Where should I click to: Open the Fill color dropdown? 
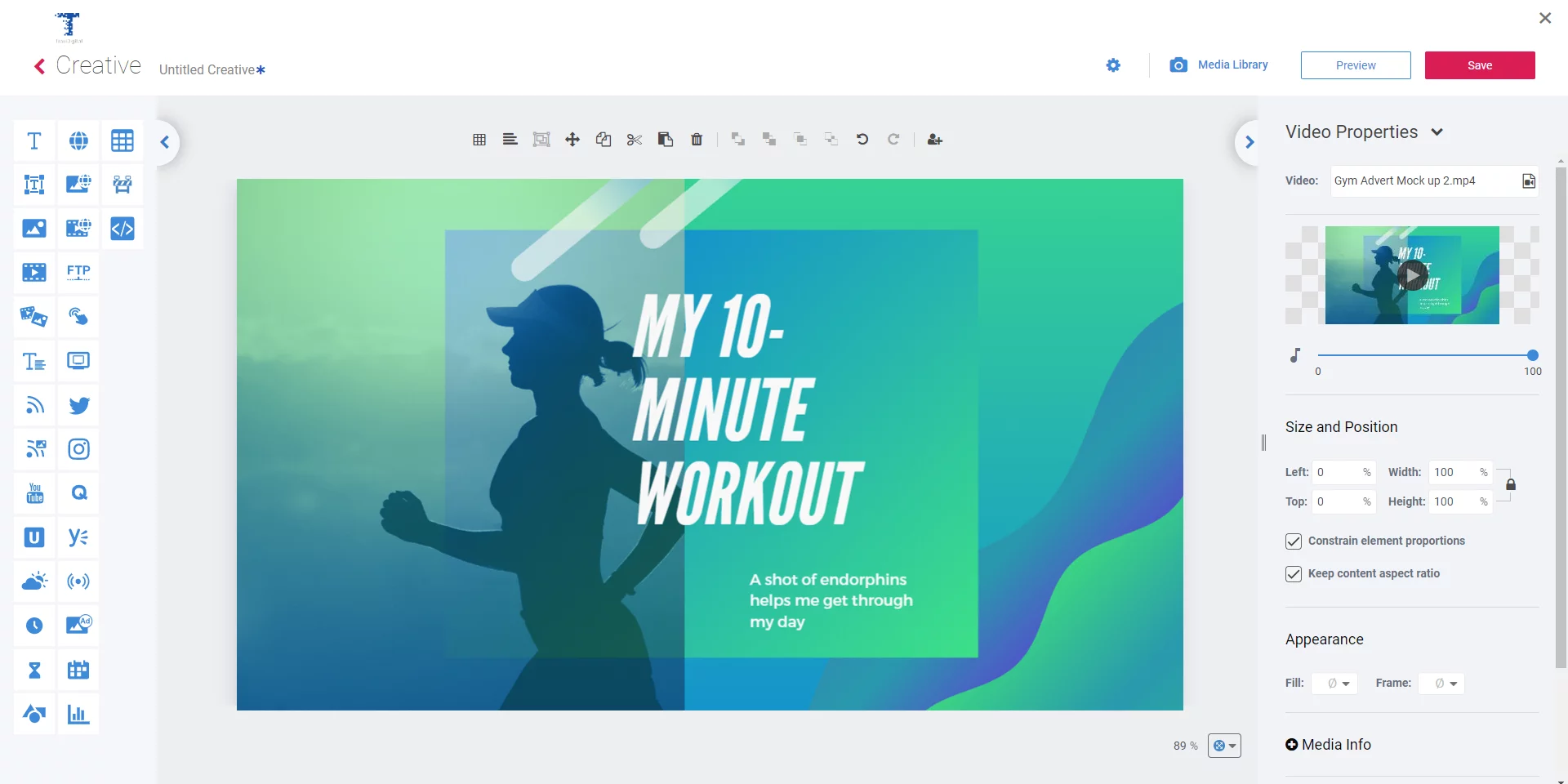(1335, 684)
